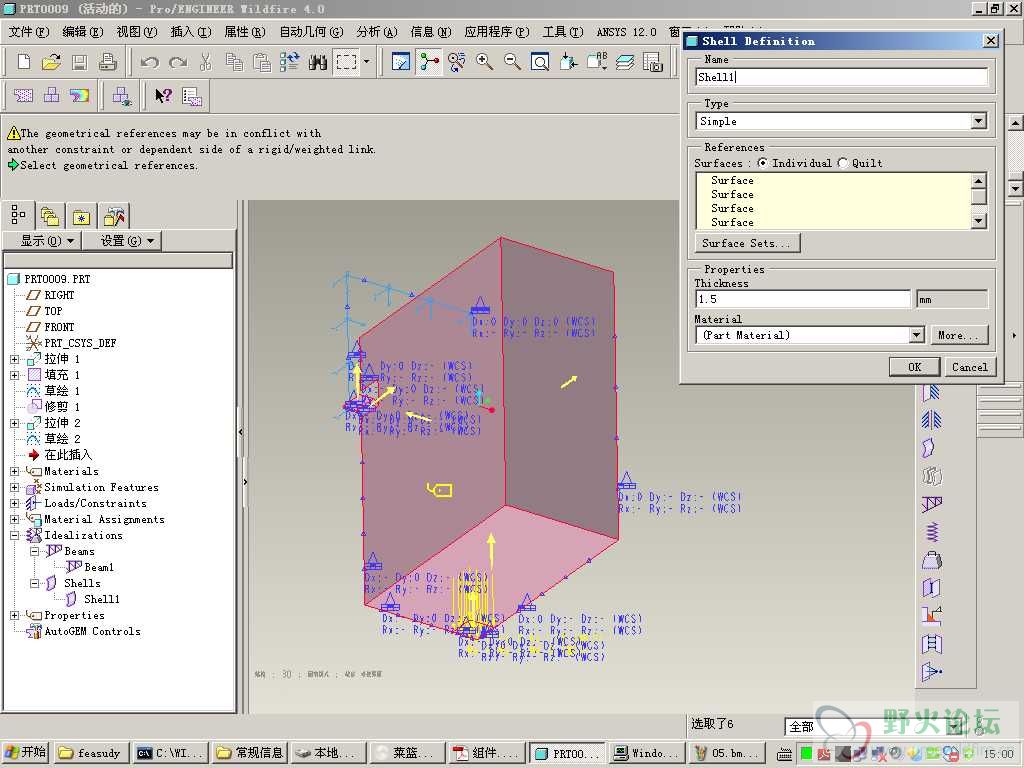This screenshot has height=768, width=1024.
Task: Expand the Simulation Features node
Action: [14, 487]
